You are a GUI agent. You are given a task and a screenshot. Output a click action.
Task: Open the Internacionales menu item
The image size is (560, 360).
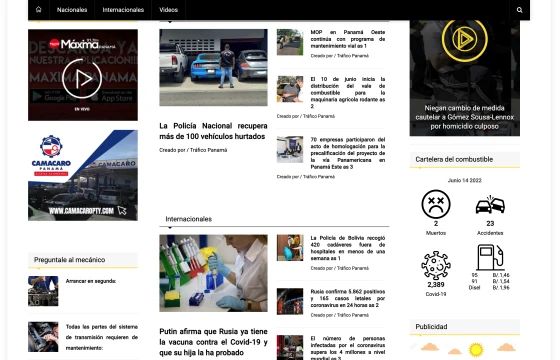click(123, 10)
